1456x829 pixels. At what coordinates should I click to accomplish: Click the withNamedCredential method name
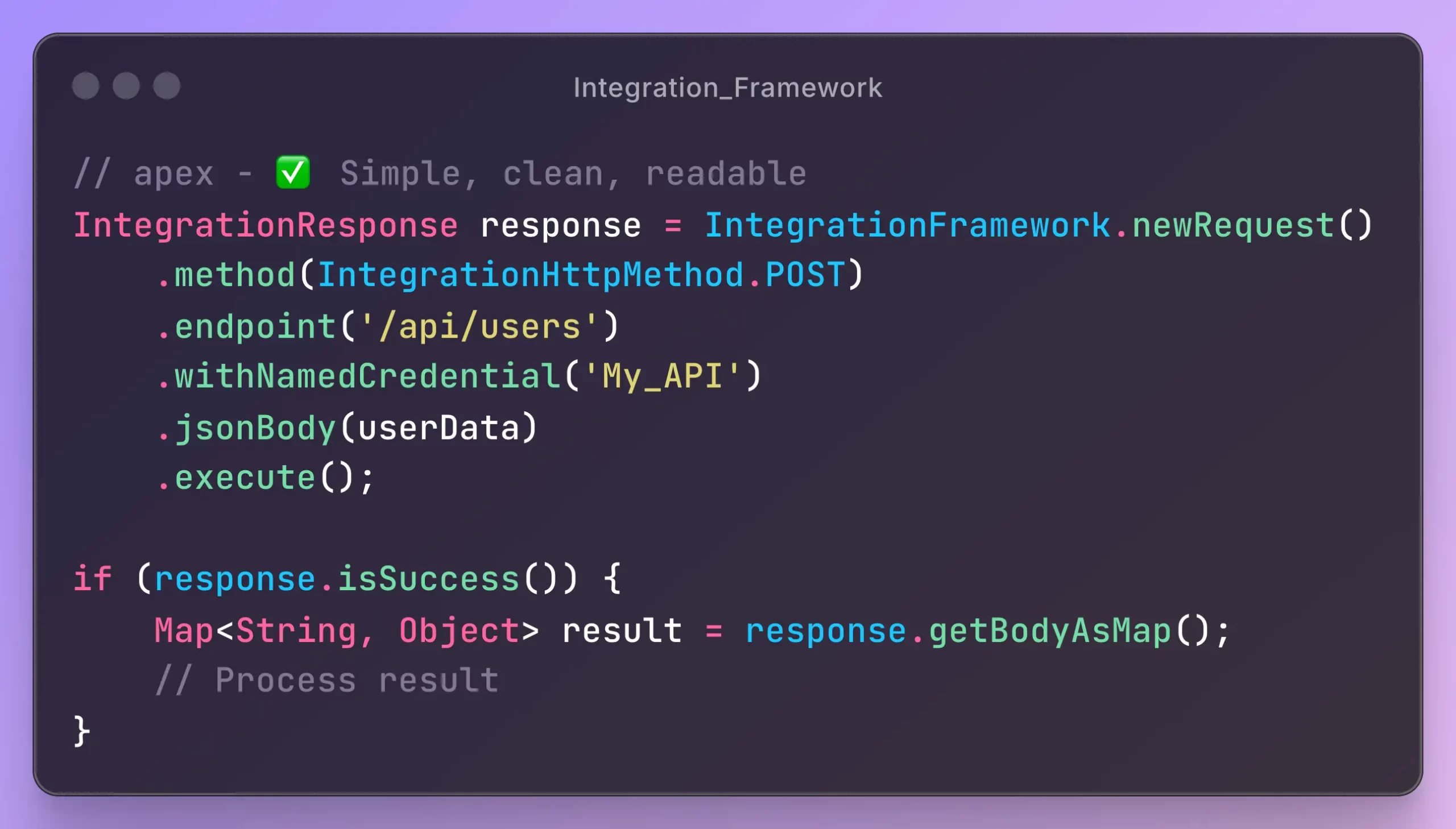(x=367, y=377)
